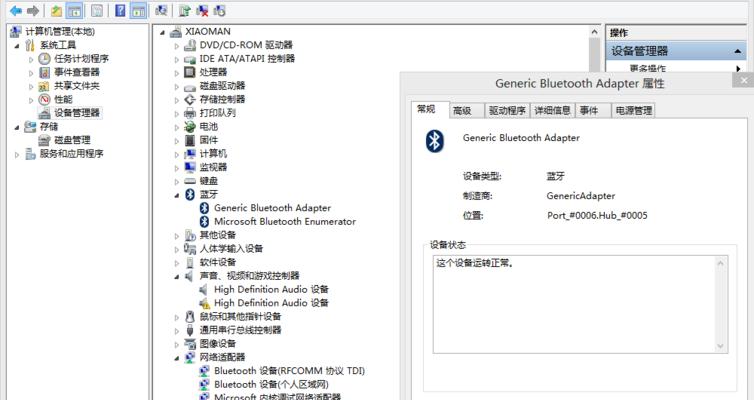Select Bluetooth 设备(RFCOMM 协议 TDI)
This screenshot has width=754, height=400.
point(289,371)
